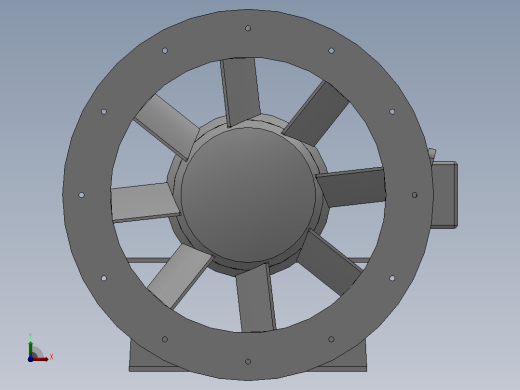Select the junction box on the right side

click(x=444, y=195)
